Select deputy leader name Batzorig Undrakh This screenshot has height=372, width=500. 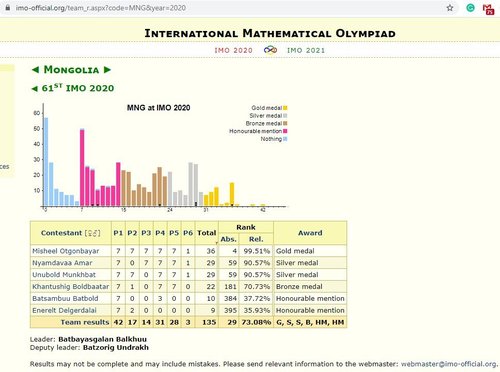pyautogui.click(x=116, y=348)
